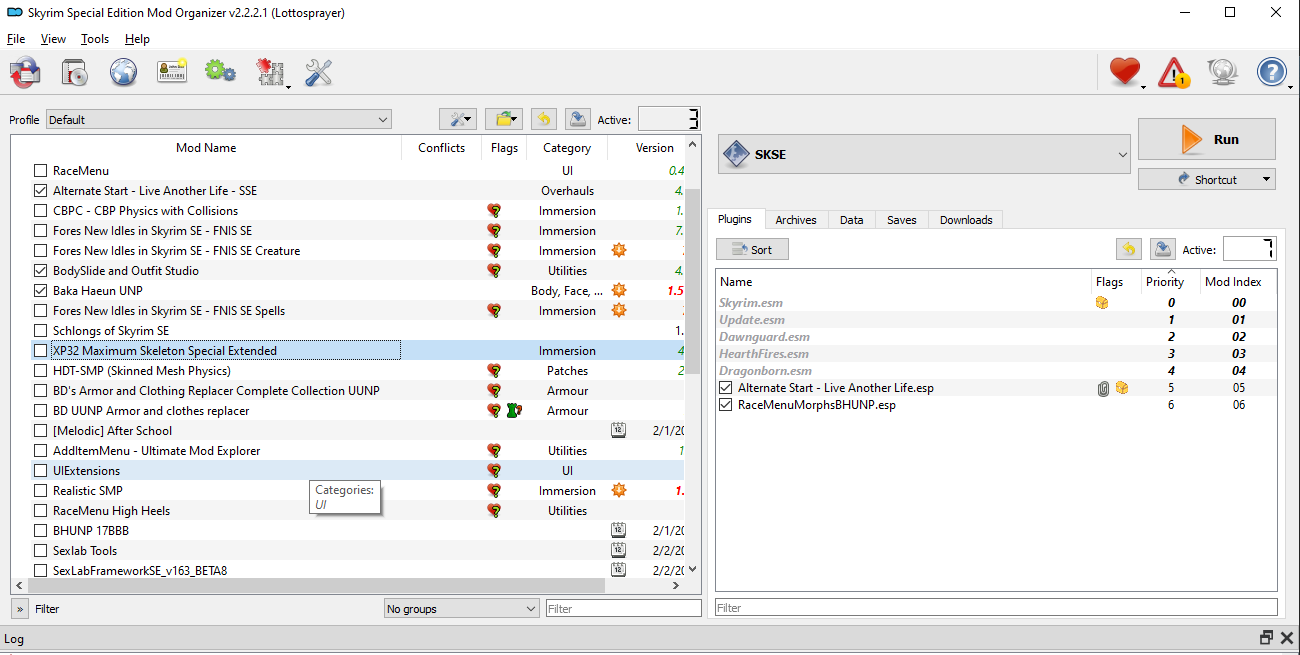
Task: Click the Endorse heart icon
Action: pyautogui.click(x=1125, y=72)
